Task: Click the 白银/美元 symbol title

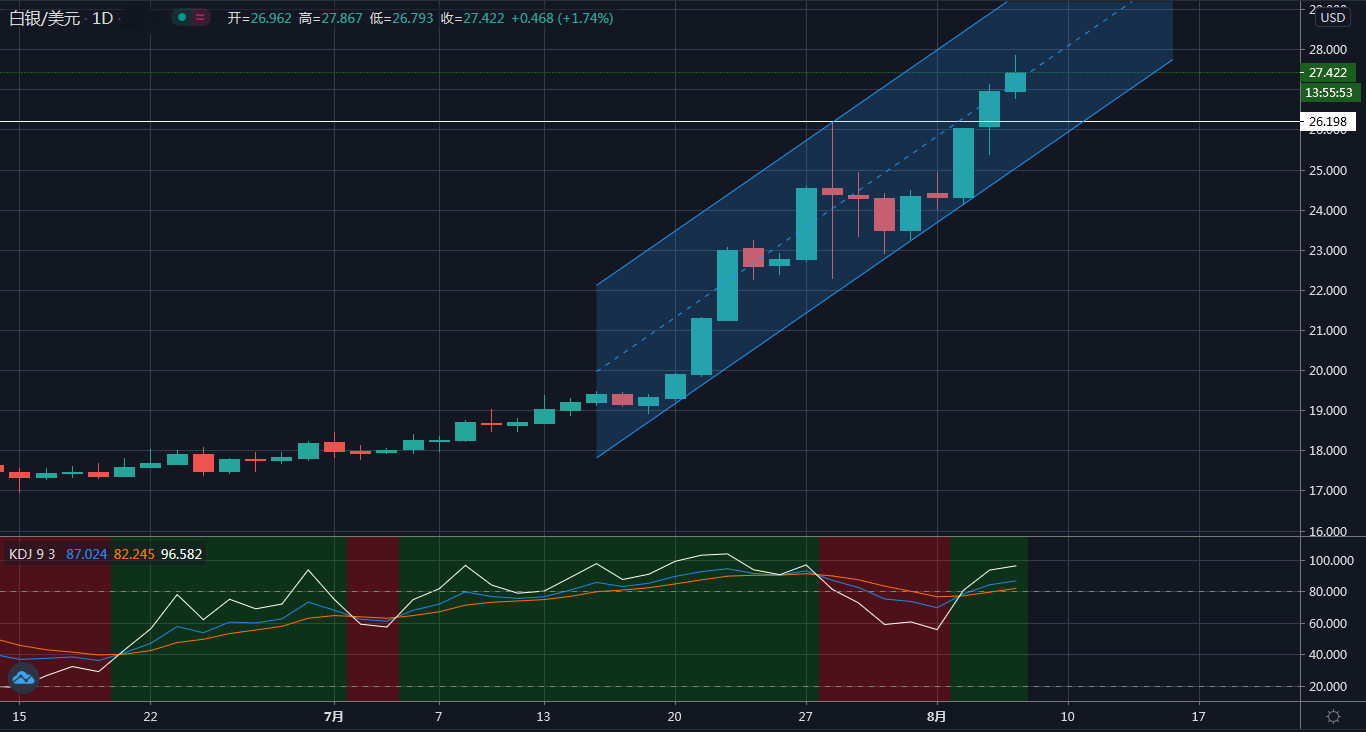Action: click(44, 18)
